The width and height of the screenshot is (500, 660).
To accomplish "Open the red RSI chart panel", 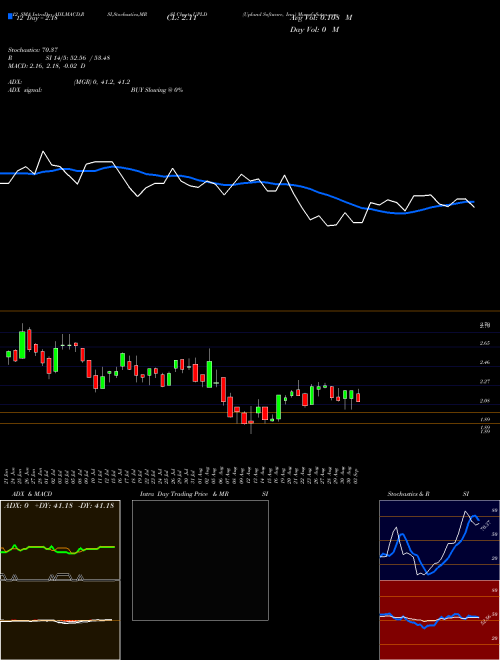I will (439, 620).
